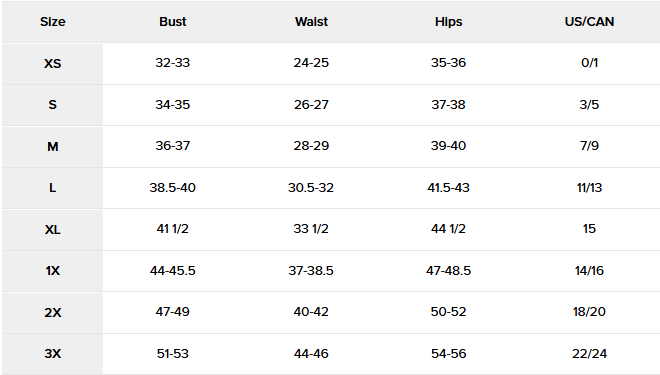The image size is (660, 375).
Task: Select the 2X size row label
Action: click(53, 313)
